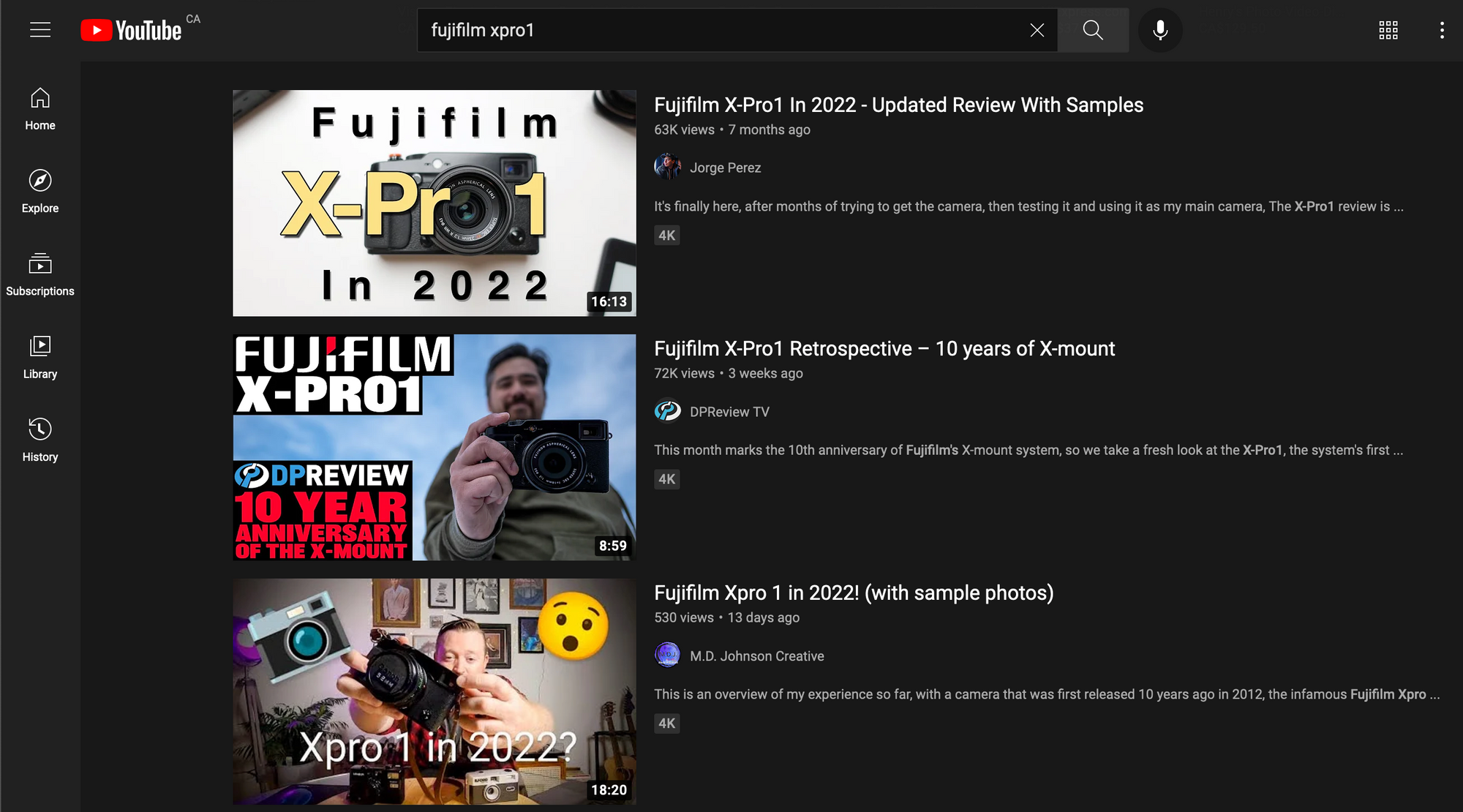This screenshot has height=812, width=1463.
Task: Click description starting "It's finally here"
Action: click(x=1028, y=206)
